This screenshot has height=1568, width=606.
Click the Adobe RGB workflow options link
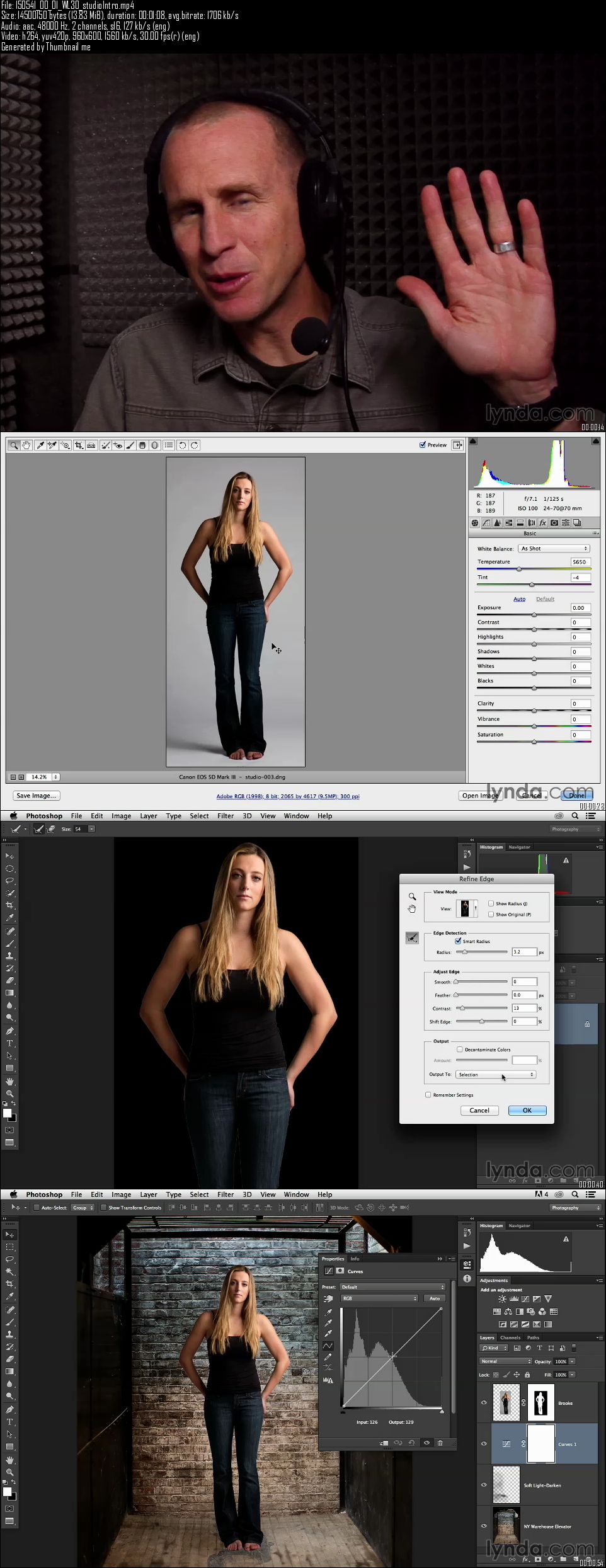coord(288,796)
